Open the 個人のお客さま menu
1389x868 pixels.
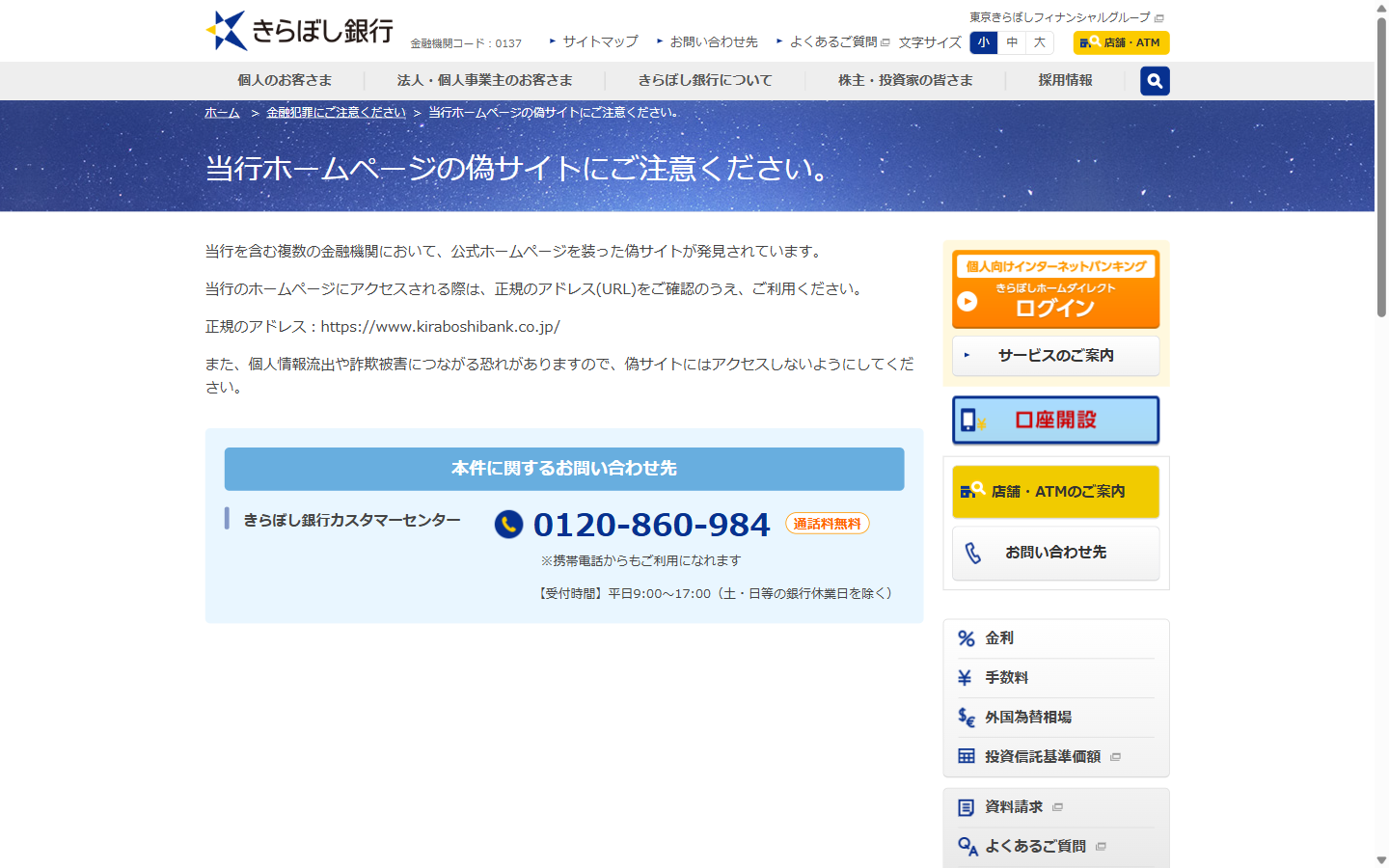[x=285, y=80]
